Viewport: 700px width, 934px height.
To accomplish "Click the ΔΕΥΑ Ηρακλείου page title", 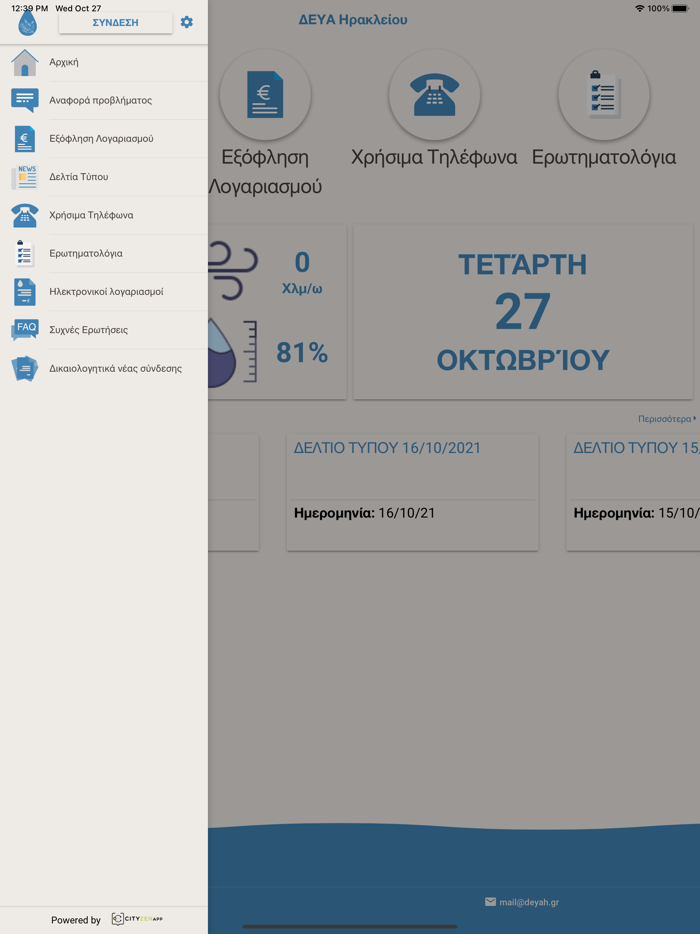I will (x=353, y=20).
